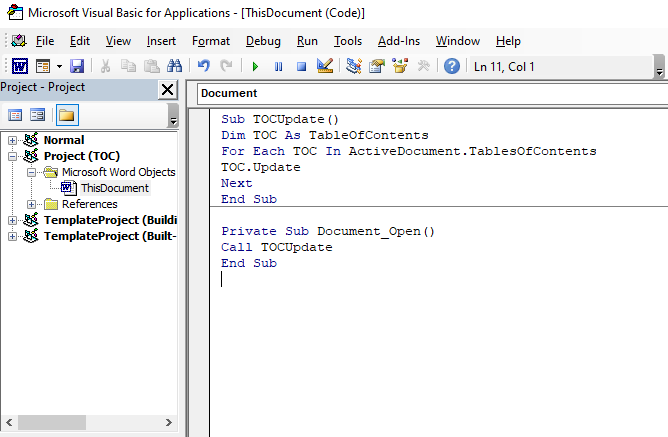
Task: Open the Tools menu
Action: tap(348, 41)
